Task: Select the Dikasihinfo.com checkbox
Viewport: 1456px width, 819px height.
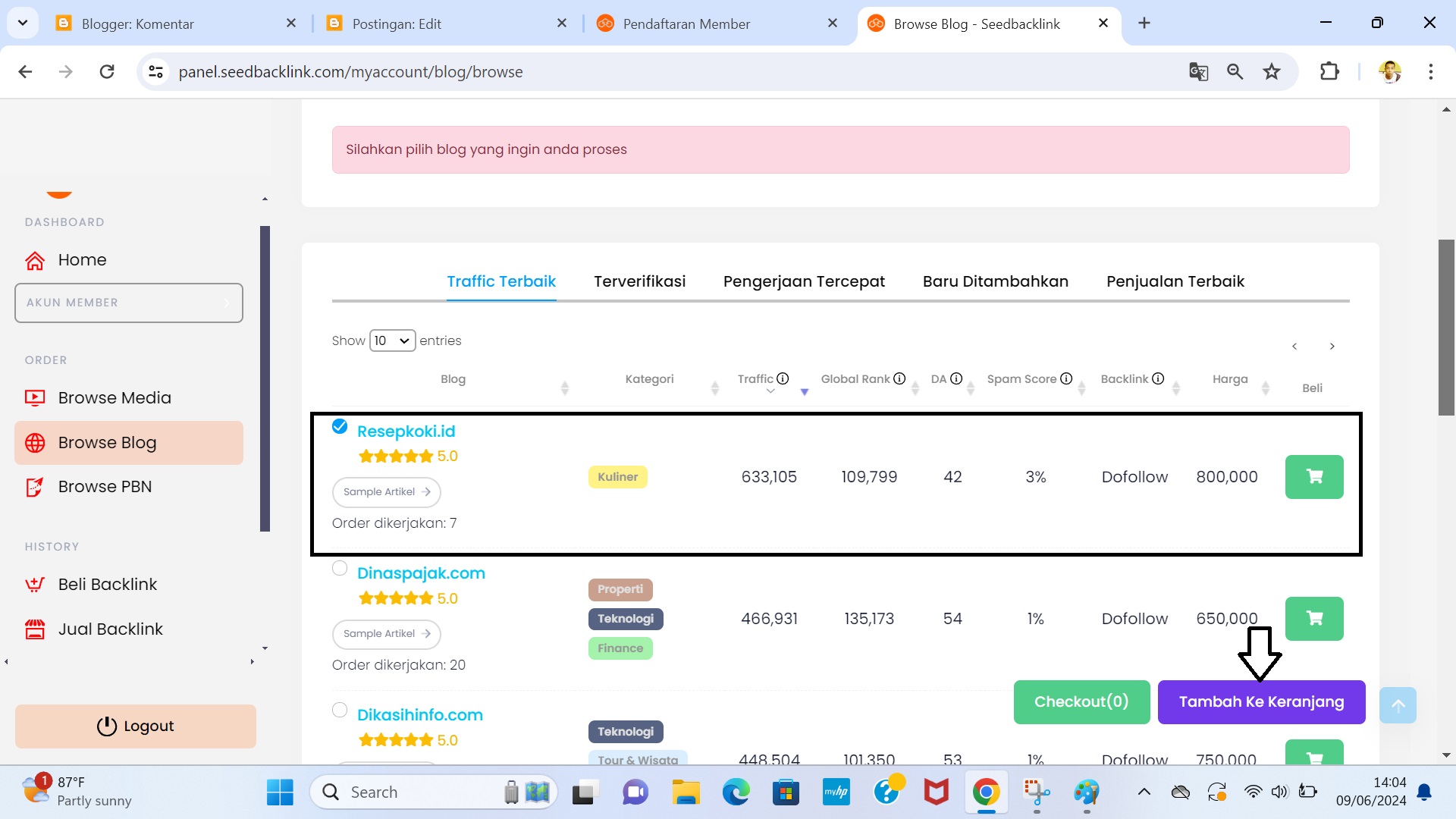Action: coord(340,710)
